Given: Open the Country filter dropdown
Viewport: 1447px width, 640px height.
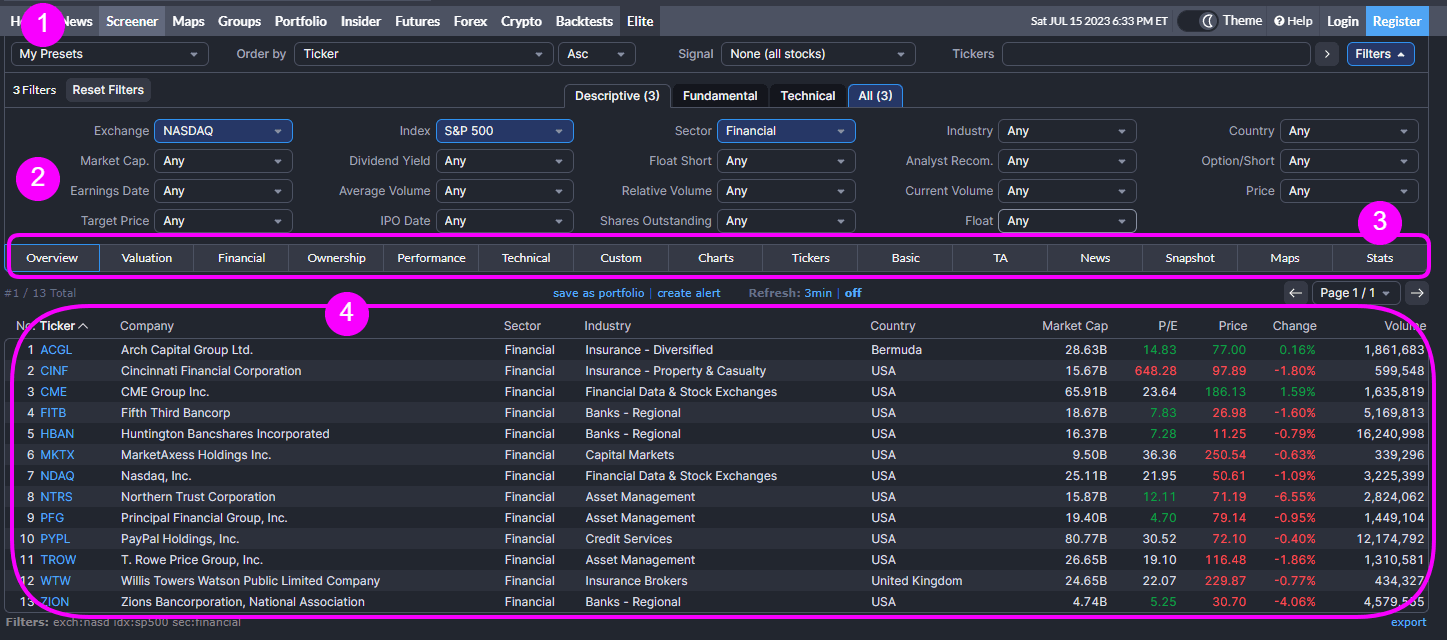Looking at the screenshot, I should click(1349, 131).
